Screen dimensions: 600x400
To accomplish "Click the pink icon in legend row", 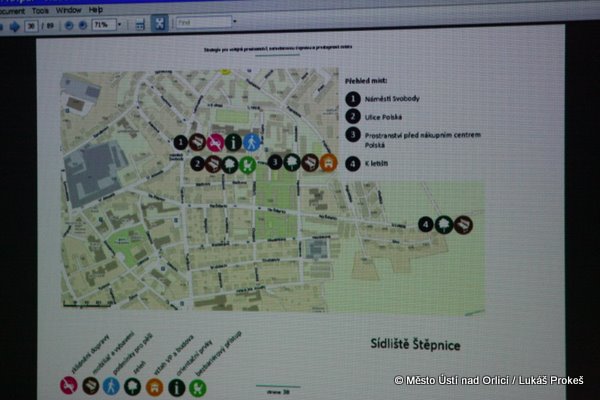I will click(68, 385).
